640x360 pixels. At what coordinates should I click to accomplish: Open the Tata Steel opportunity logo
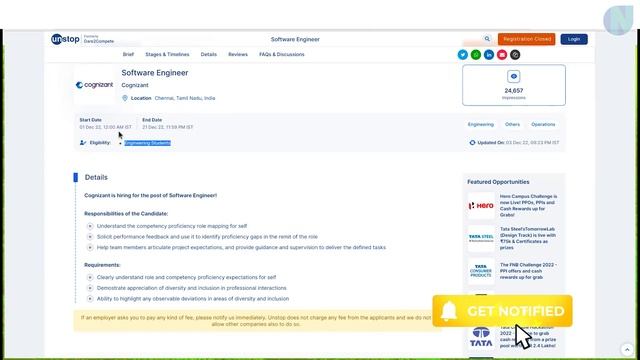[x=481, y=238]
